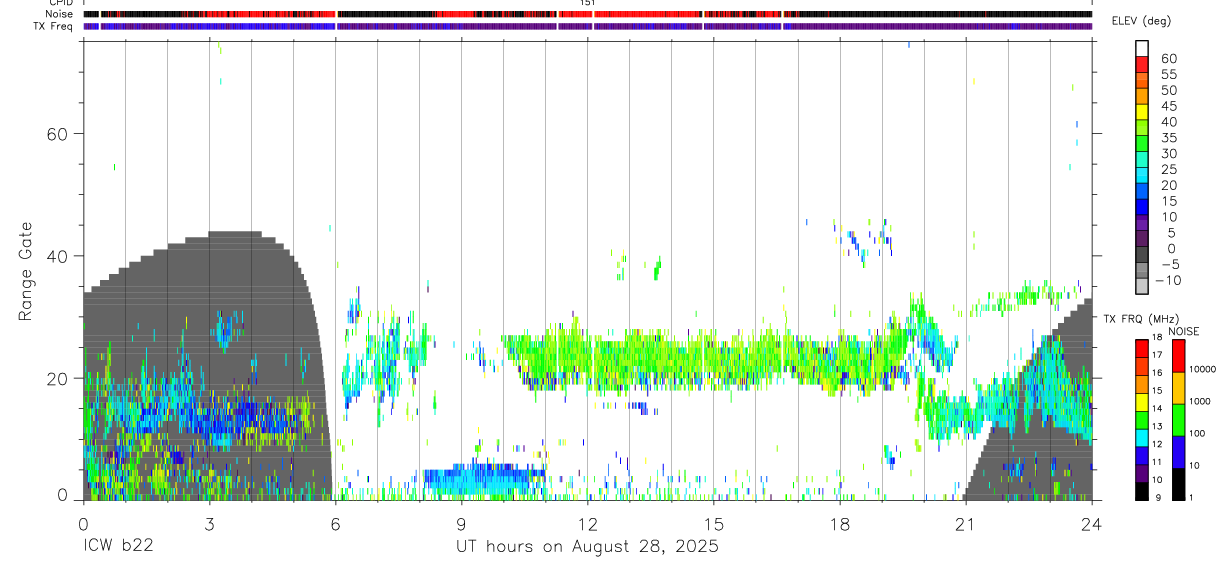1228x567 pixels.
Task: Select the green 13-14 MHz TX FRQ swatch
Action: pyautogui.click(x=1142, y=419)
